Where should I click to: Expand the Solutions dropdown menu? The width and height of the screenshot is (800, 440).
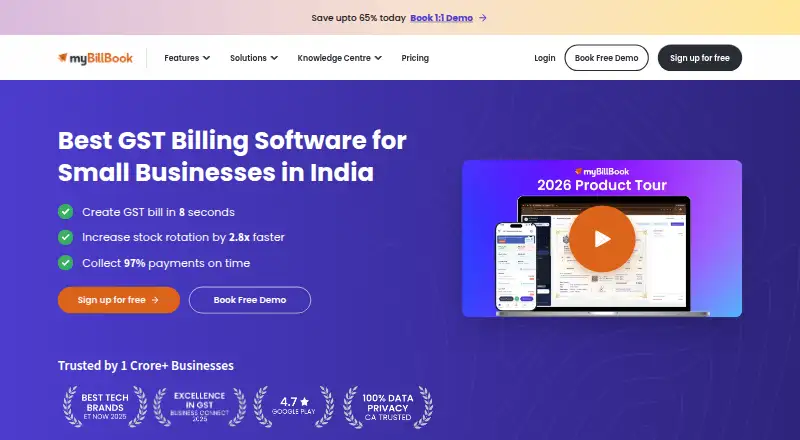[254, 58]
